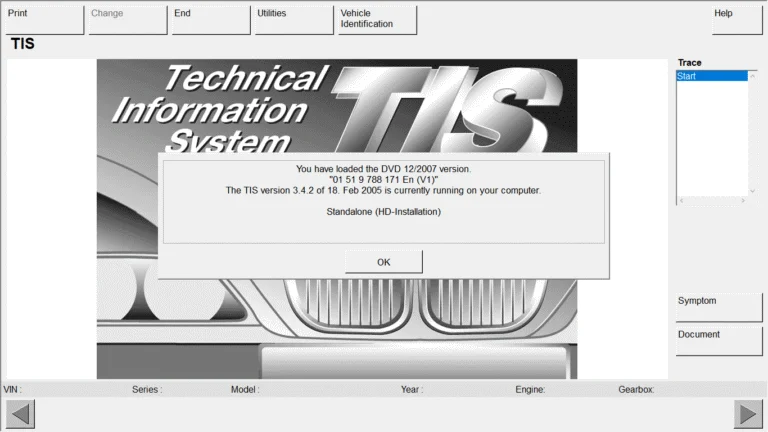Click the TIS version 3.4.2 text line
This screenshot has width=768, height=432.
point(384,190)
